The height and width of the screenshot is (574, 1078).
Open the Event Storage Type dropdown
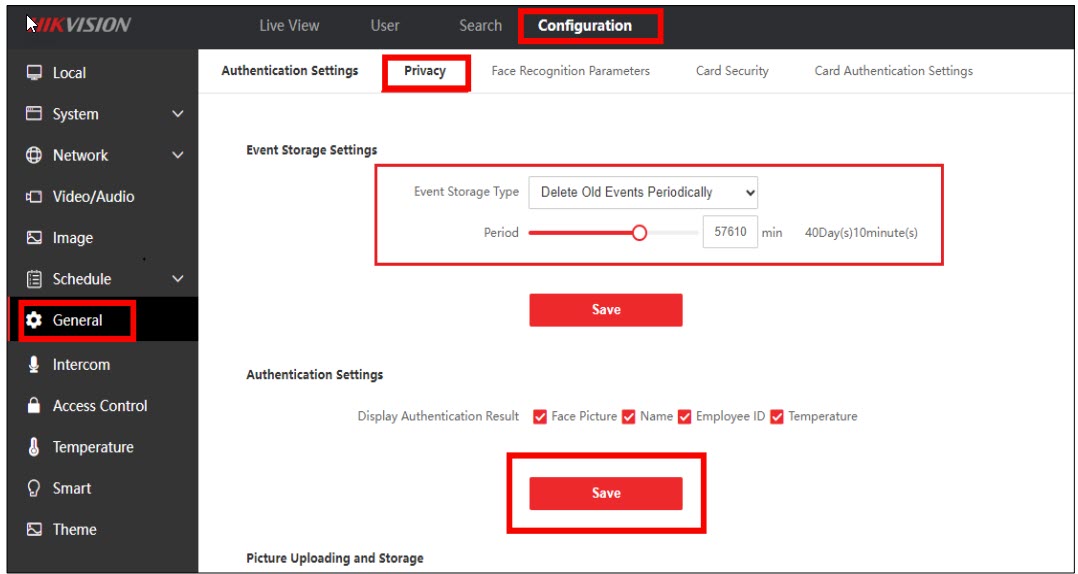[643, 192]
